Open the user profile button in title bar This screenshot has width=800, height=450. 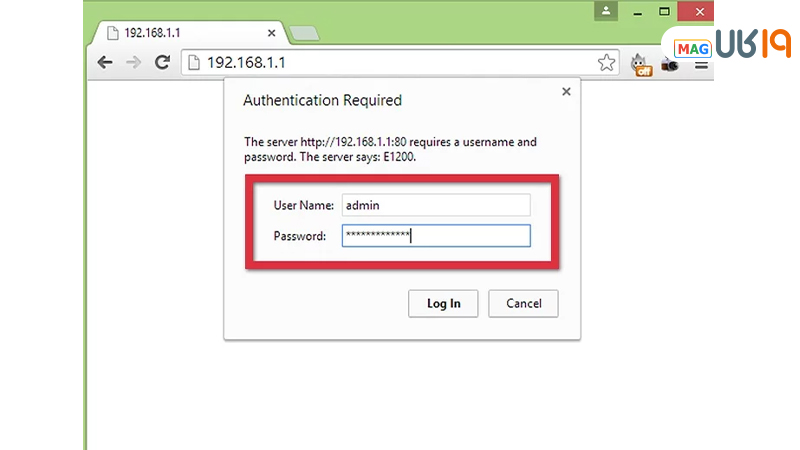pyautogui.click(x=606, y=11)
